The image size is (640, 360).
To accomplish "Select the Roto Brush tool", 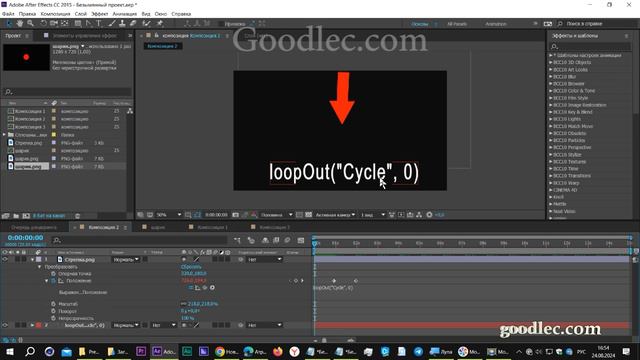I will coord(146,24).
